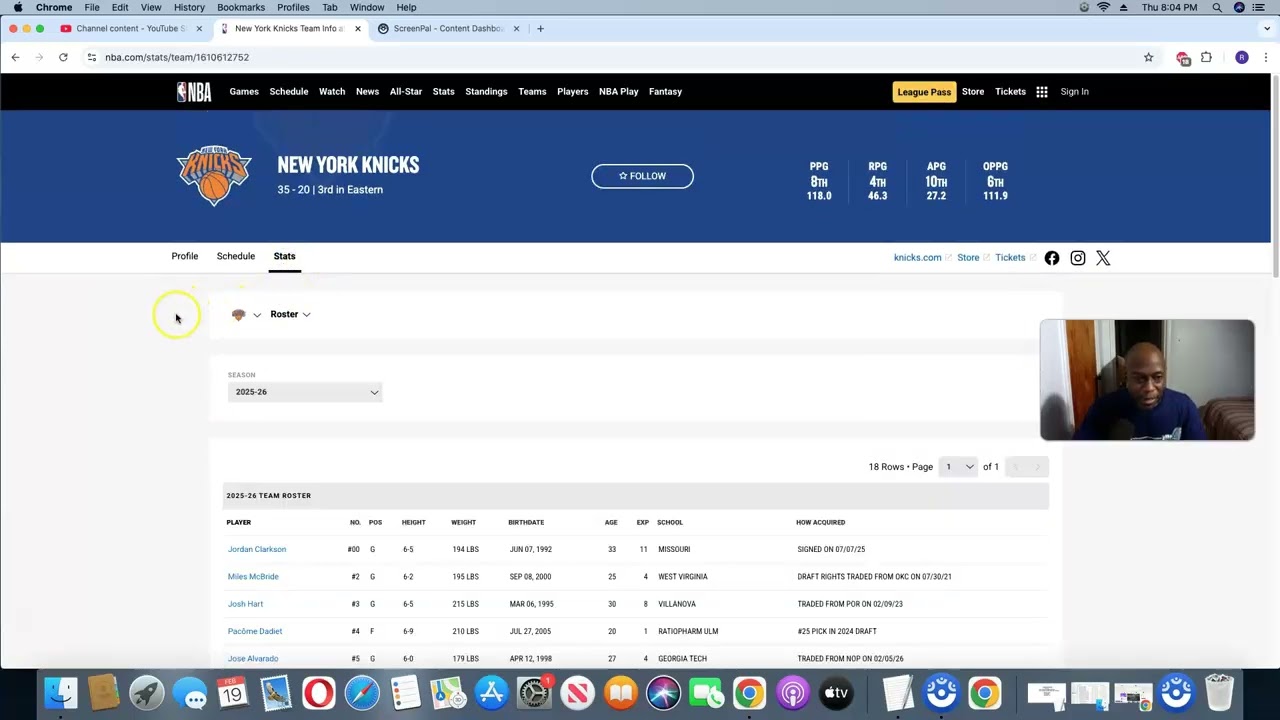
Task: Bookmark this page with the star icon
Action: 1149,57
